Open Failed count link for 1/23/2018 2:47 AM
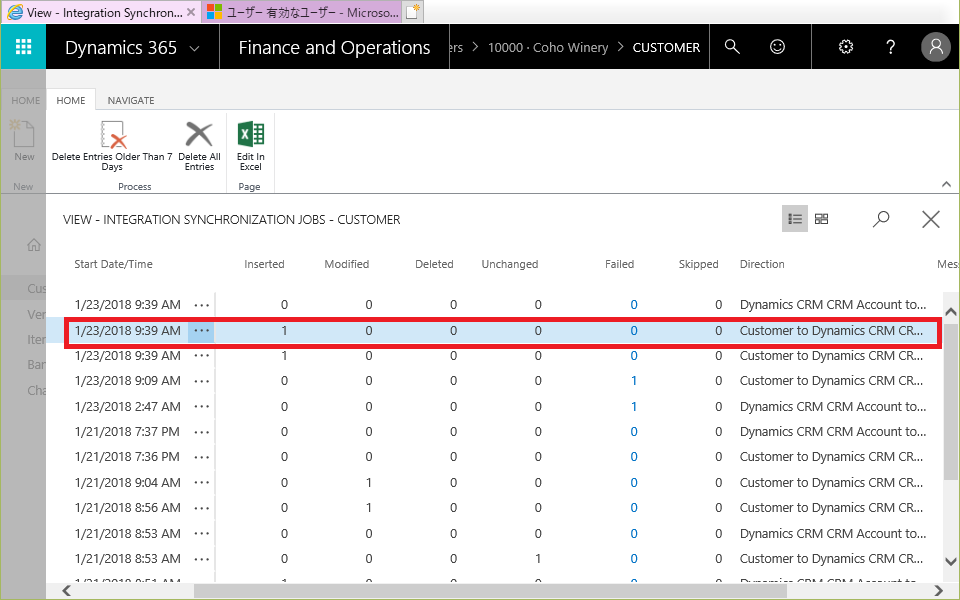 click(x=634, y=407)
